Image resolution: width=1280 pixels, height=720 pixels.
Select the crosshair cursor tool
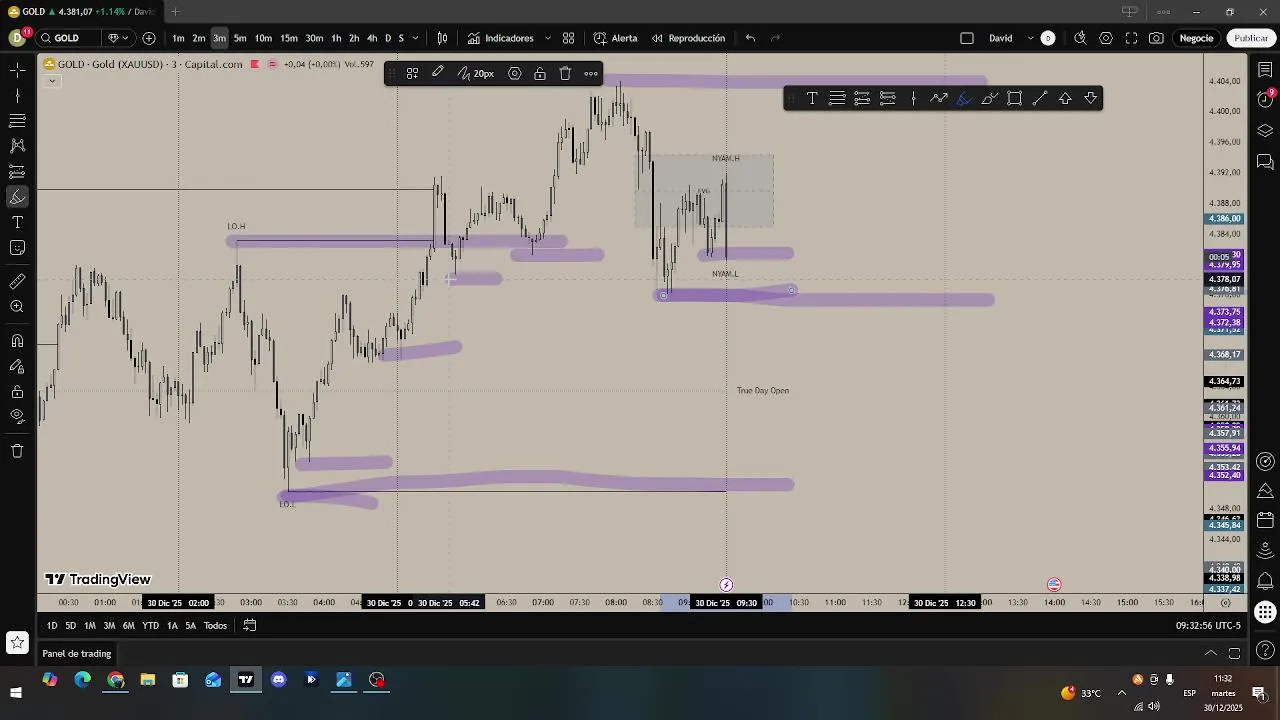[17, 70]
